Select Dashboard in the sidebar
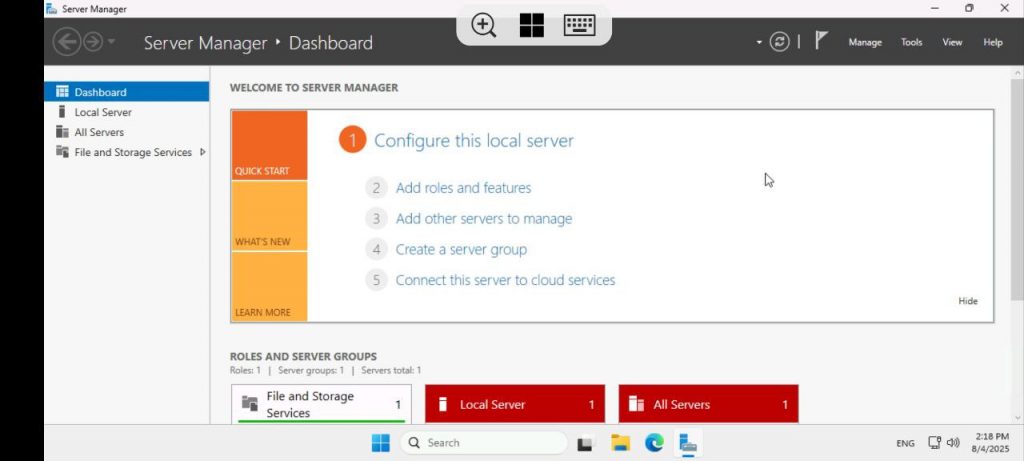Viewport: 1024px width, 461px height. click(x=127, y=92)
